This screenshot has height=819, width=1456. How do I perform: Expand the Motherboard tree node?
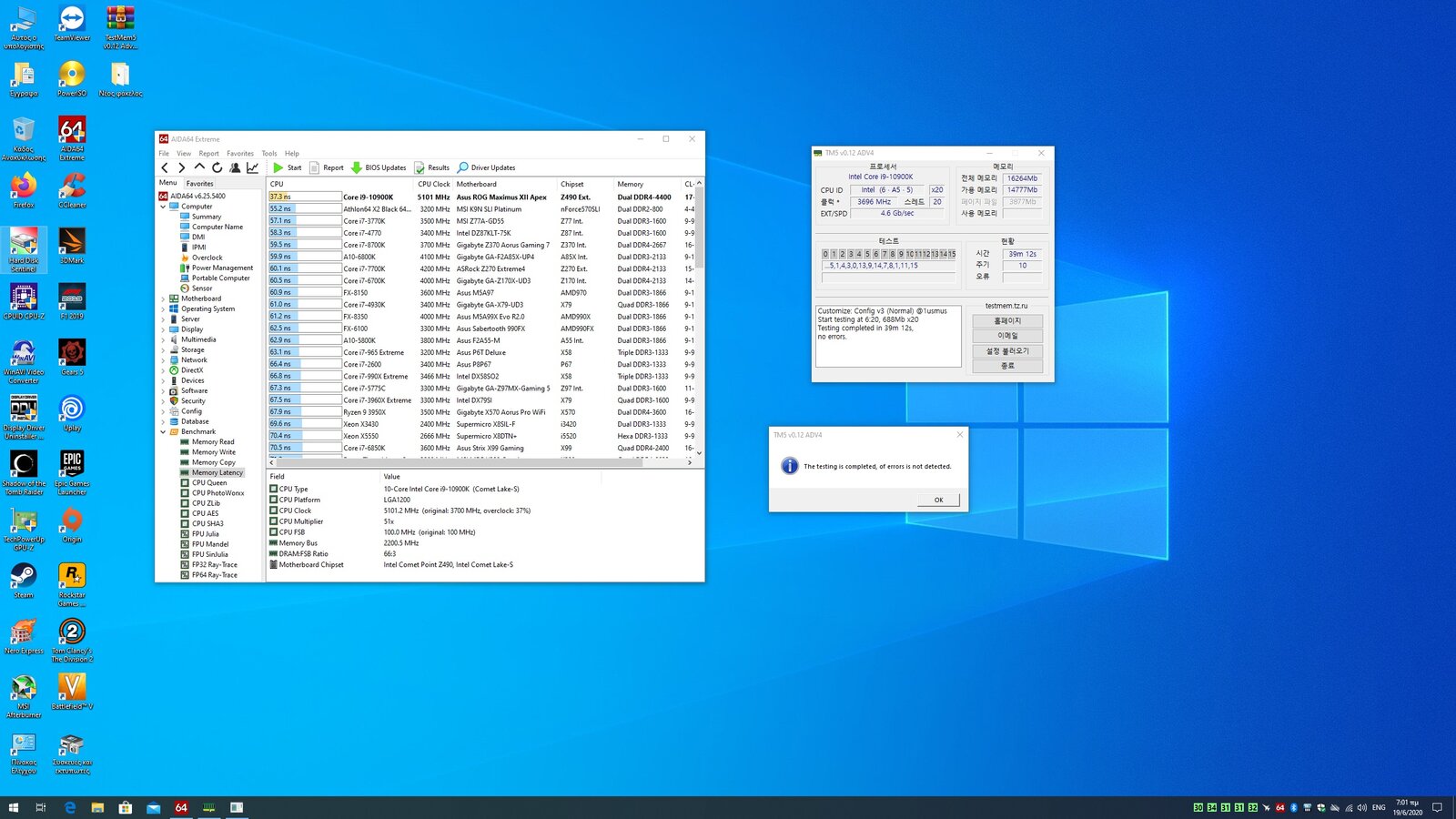click(164, 298)
